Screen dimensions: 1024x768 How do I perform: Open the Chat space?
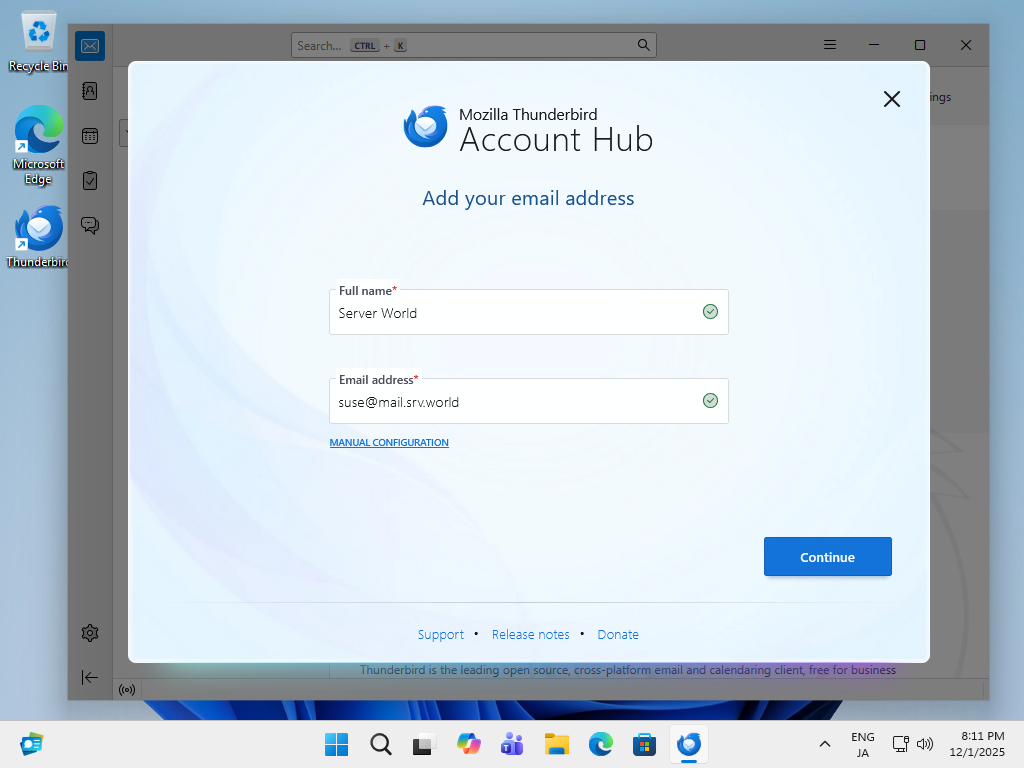pyautogui.click(x=90, y=225)
